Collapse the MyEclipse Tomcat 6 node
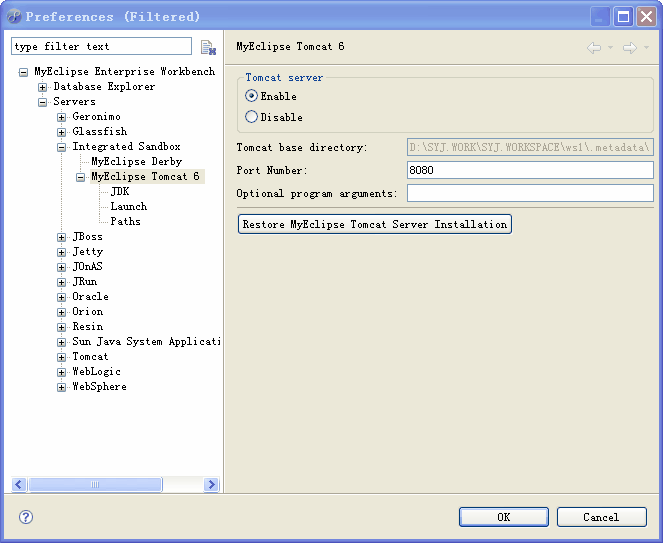This screenshot has width=663, height=543. coord(80,177)
